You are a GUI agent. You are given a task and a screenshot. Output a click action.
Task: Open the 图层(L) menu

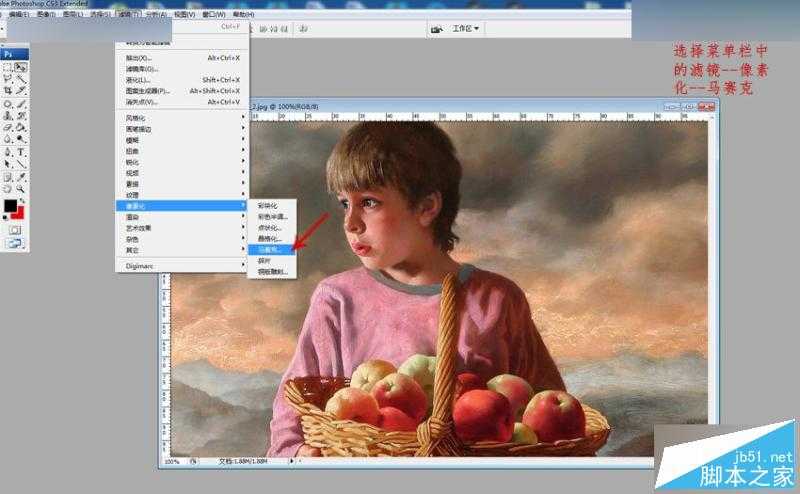pos(72,14)
